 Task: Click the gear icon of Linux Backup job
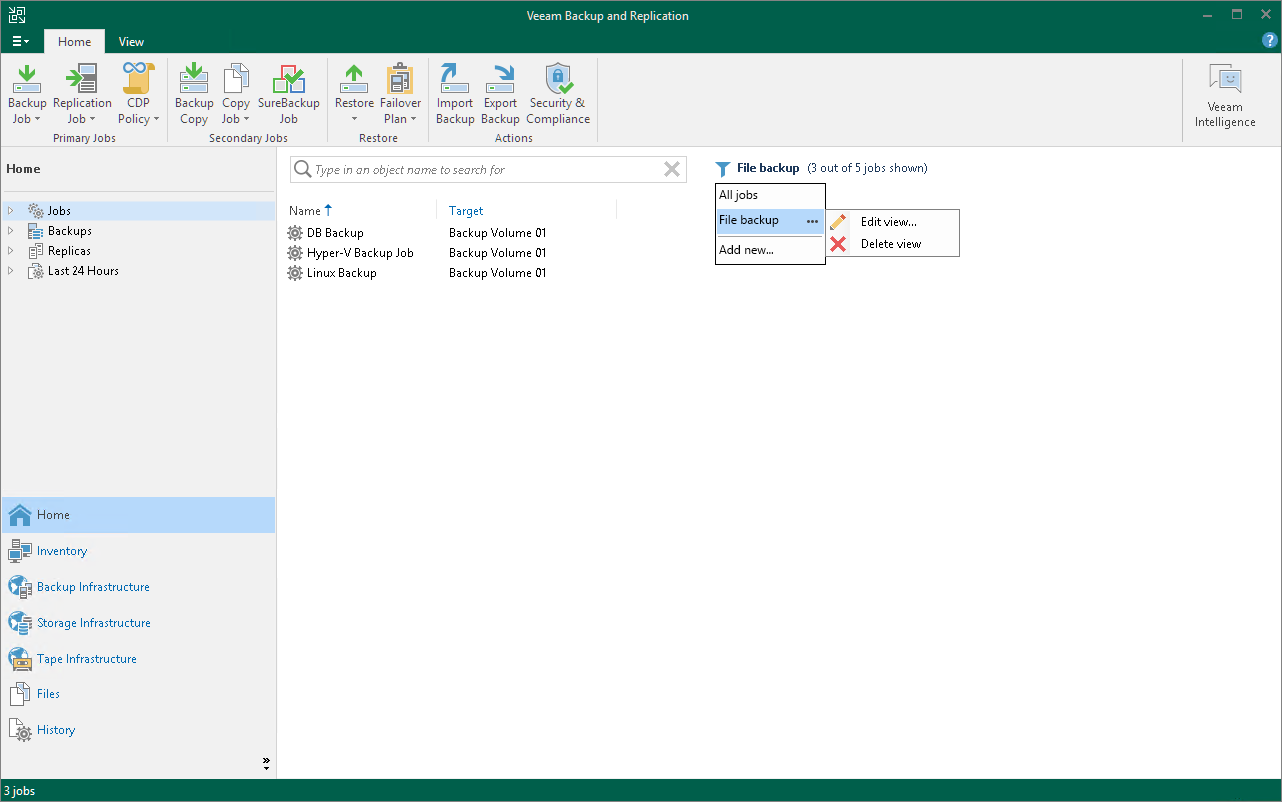pyautogui.click(x=295, y=273)
